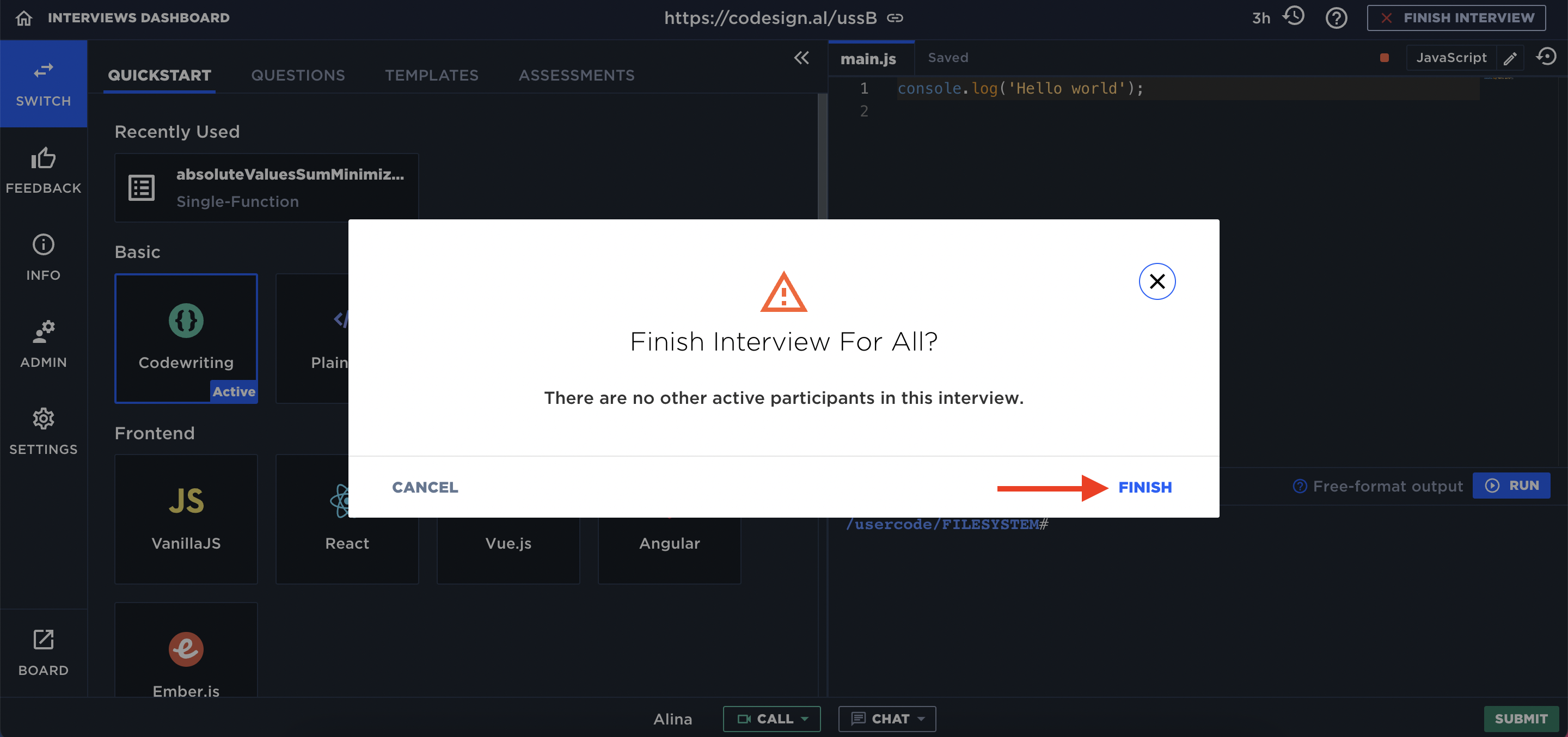Image resolution: width=1568 pixels, height=737 pixels.
Task: Click the red recording indicator in editor
Action: click(x=1384, y=58)
